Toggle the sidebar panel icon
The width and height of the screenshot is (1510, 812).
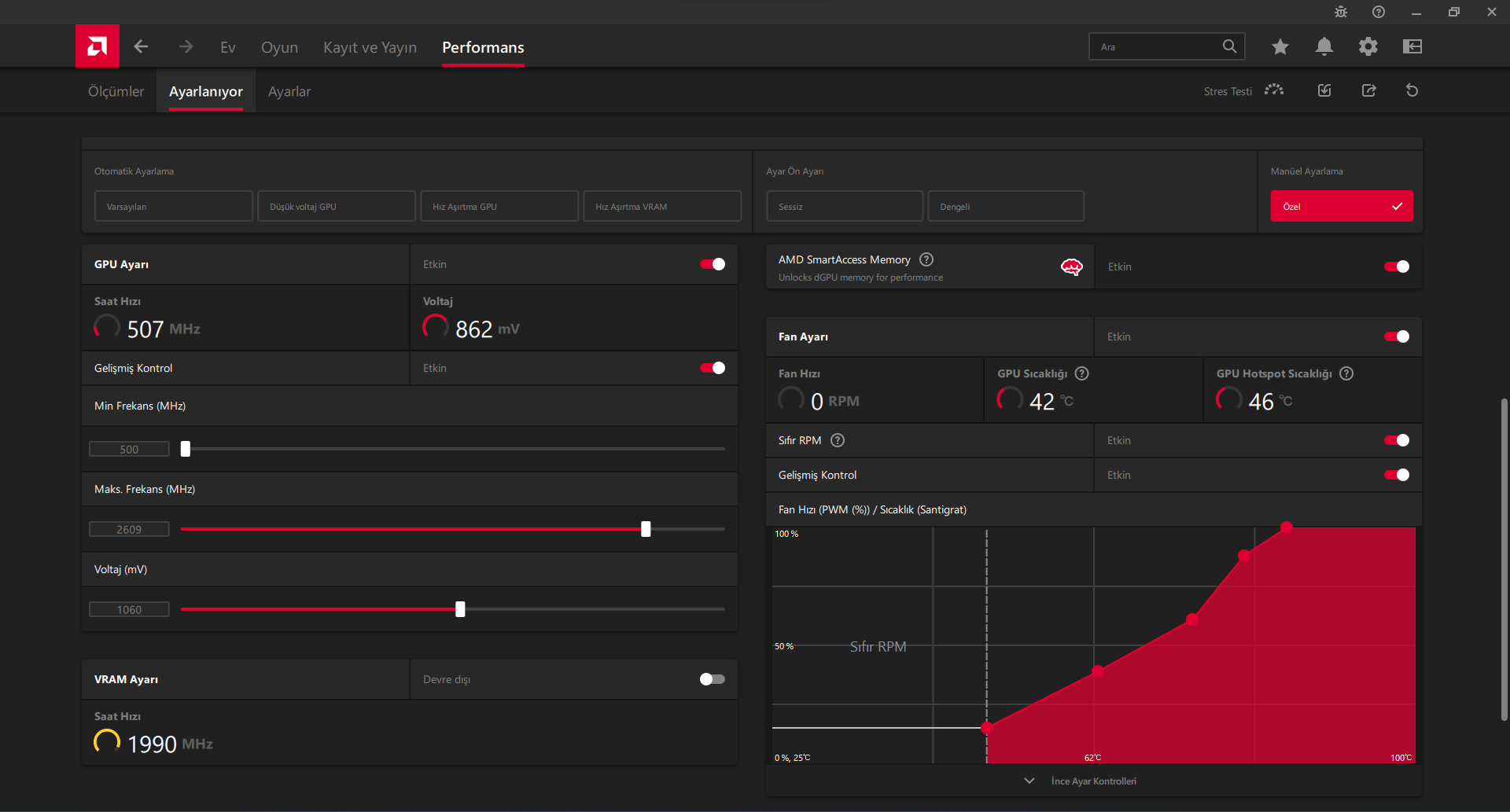coord(1412,46)
